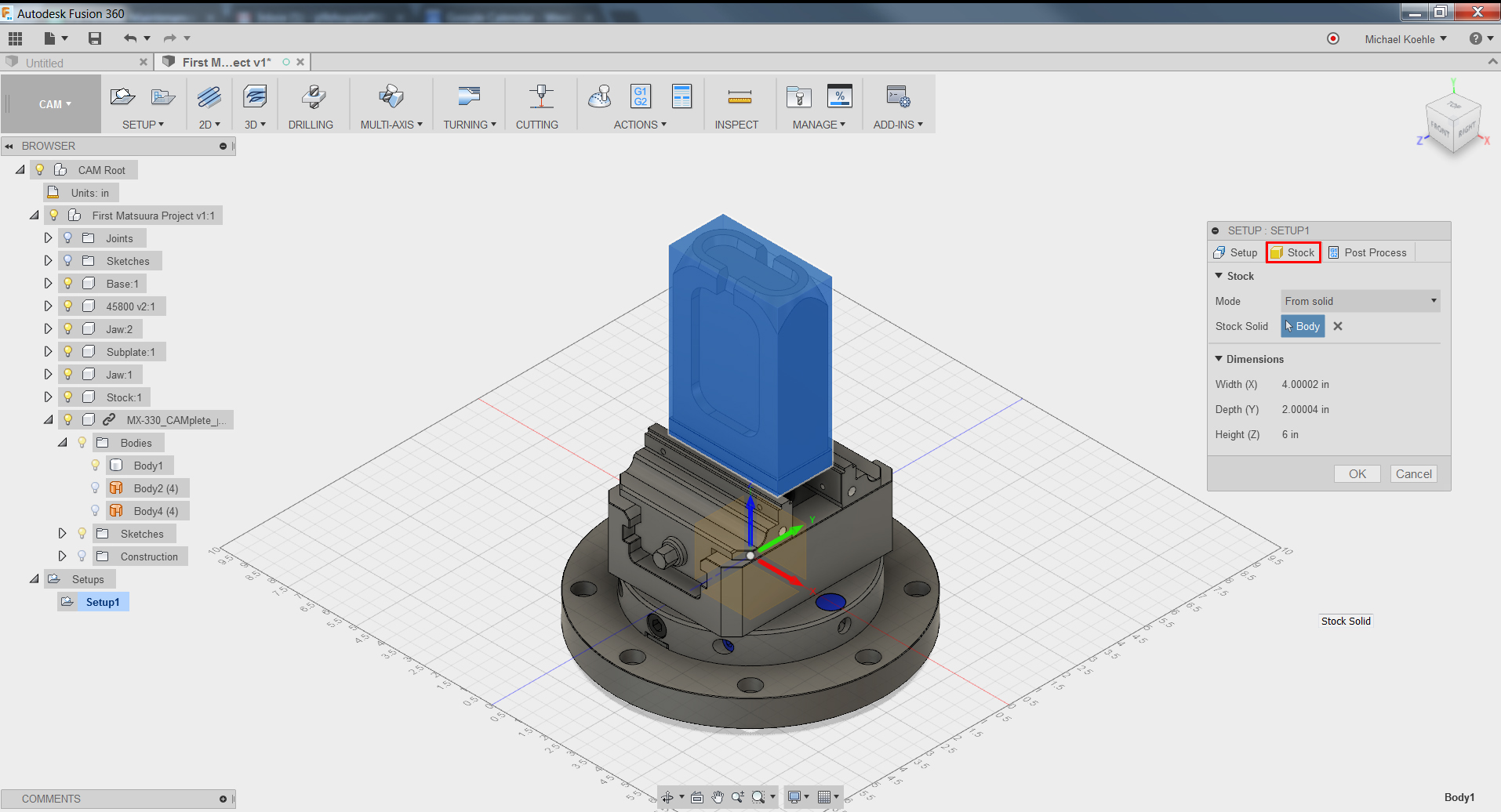Open the data panel grid icon
This screenshot has height=812, width=1501.
(16, 38)
